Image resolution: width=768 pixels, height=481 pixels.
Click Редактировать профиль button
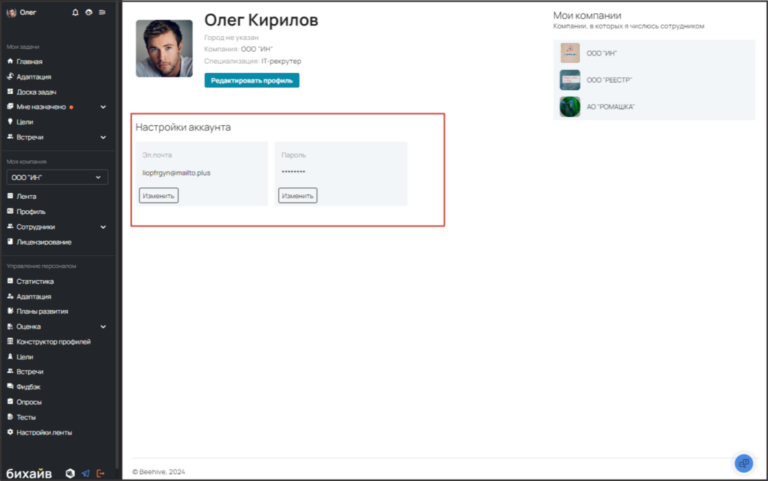(x=251, y=80)
